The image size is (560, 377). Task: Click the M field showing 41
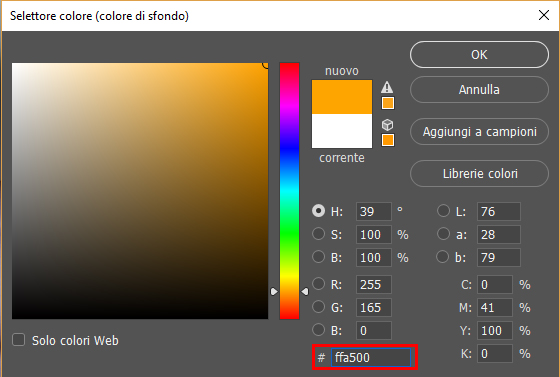coord(495,307)
